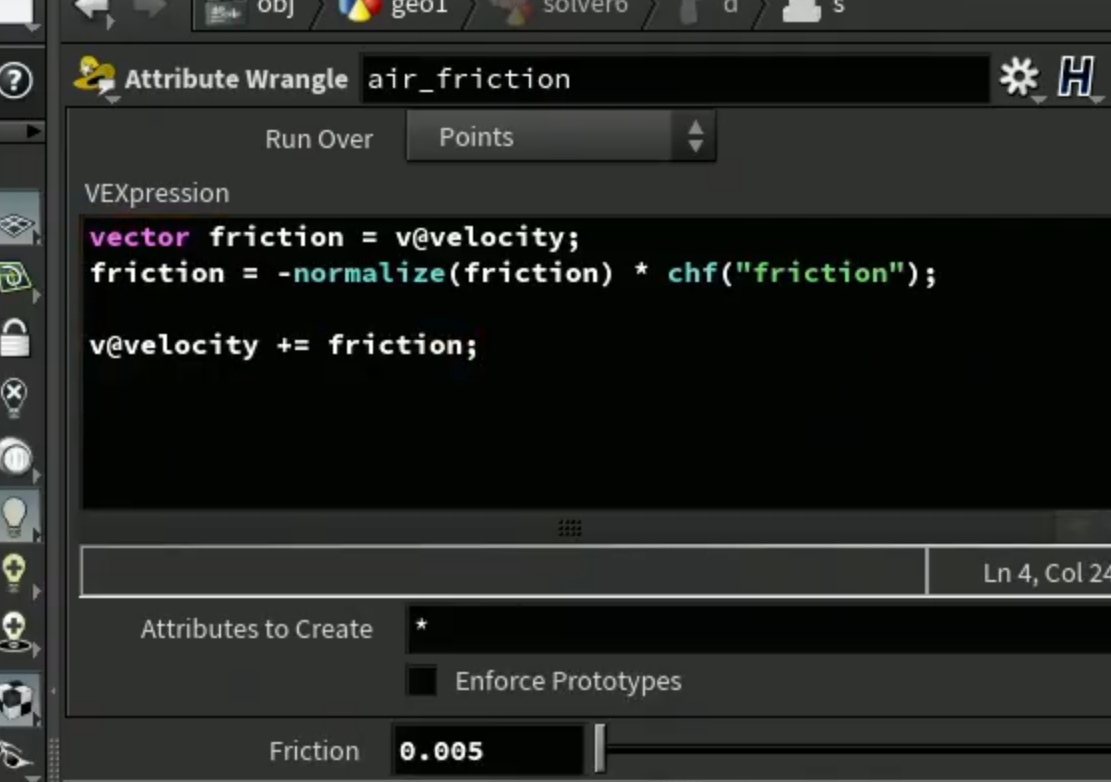This screenshot has height=782, width=1111.
Task: Click the Attribute Wrangle node icon
Action: [x=95, y=75]
